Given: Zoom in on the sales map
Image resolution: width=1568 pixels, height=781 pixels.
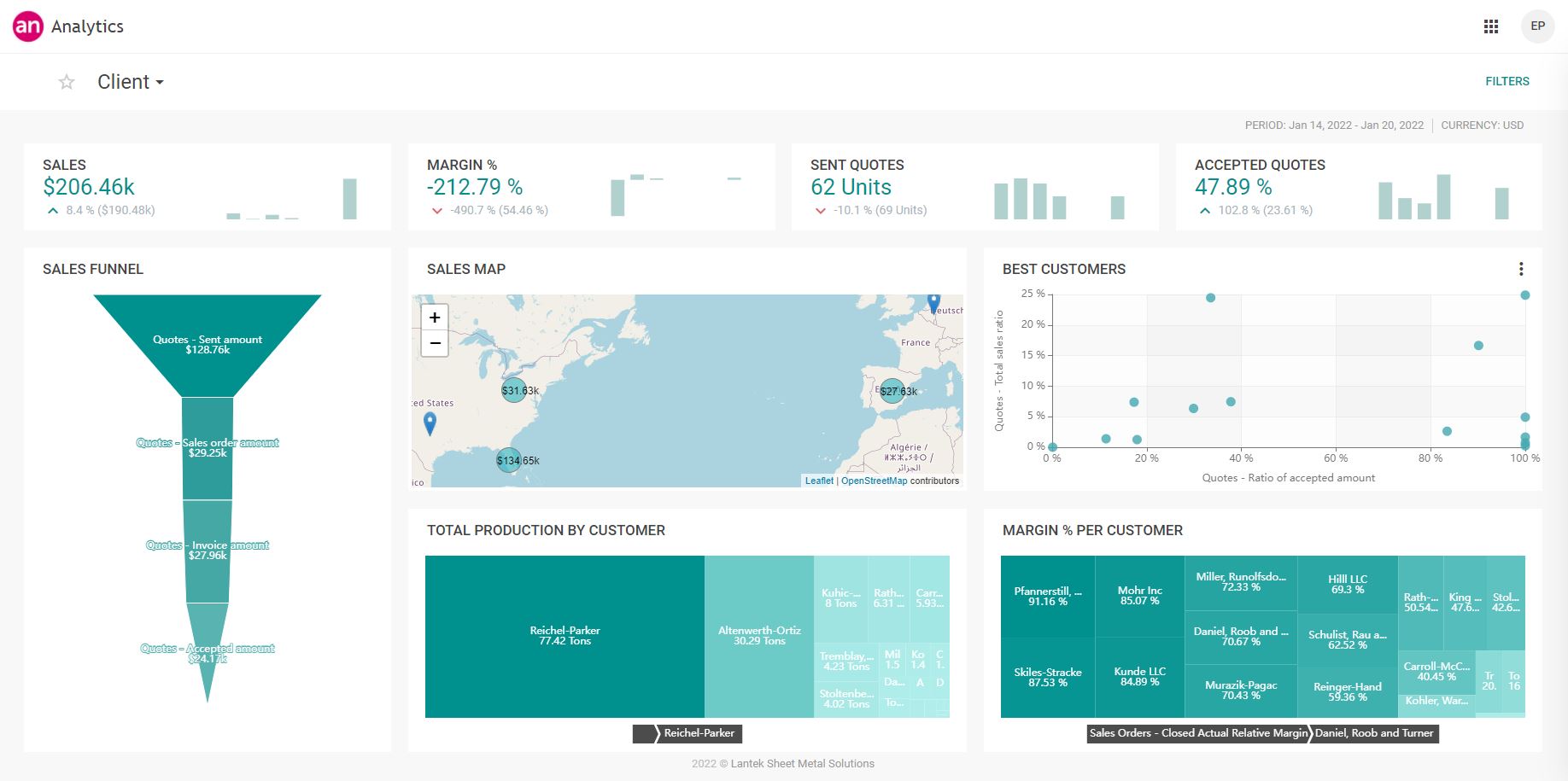Looking at the screenshot, I should click(x=435, y=318).
